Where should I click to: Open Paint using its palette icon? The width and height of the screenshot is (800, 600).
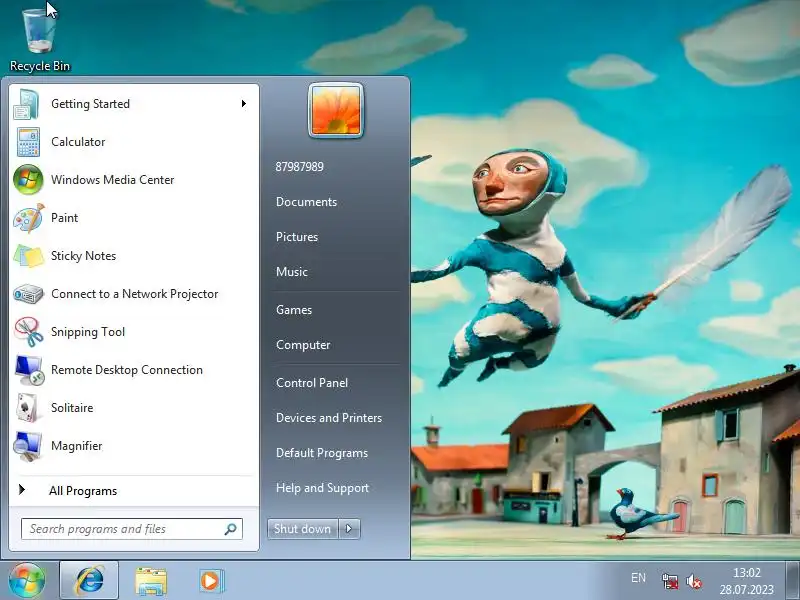tap(29, 218)
